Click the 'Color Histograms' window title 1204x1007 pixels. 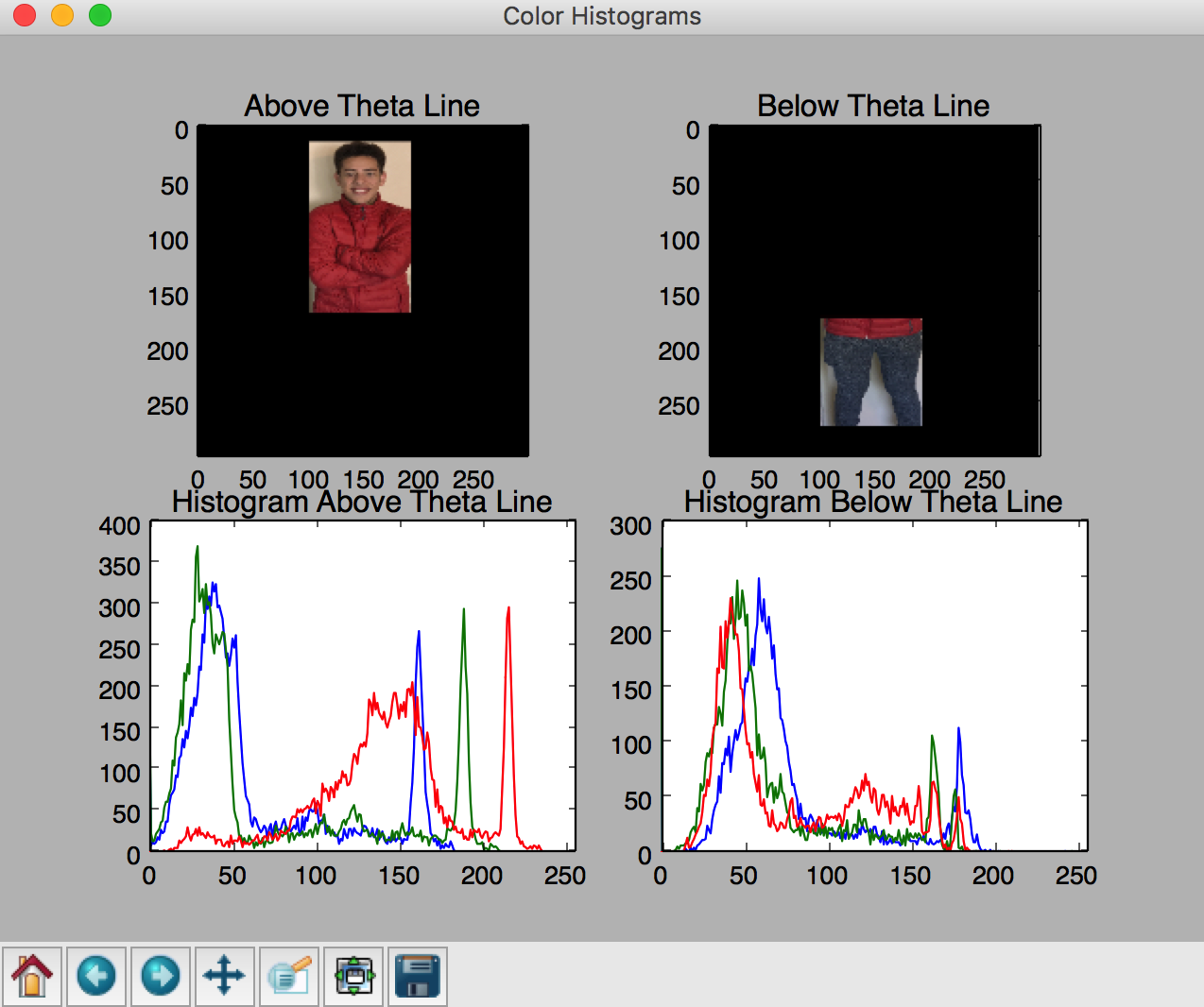[602, 16]
